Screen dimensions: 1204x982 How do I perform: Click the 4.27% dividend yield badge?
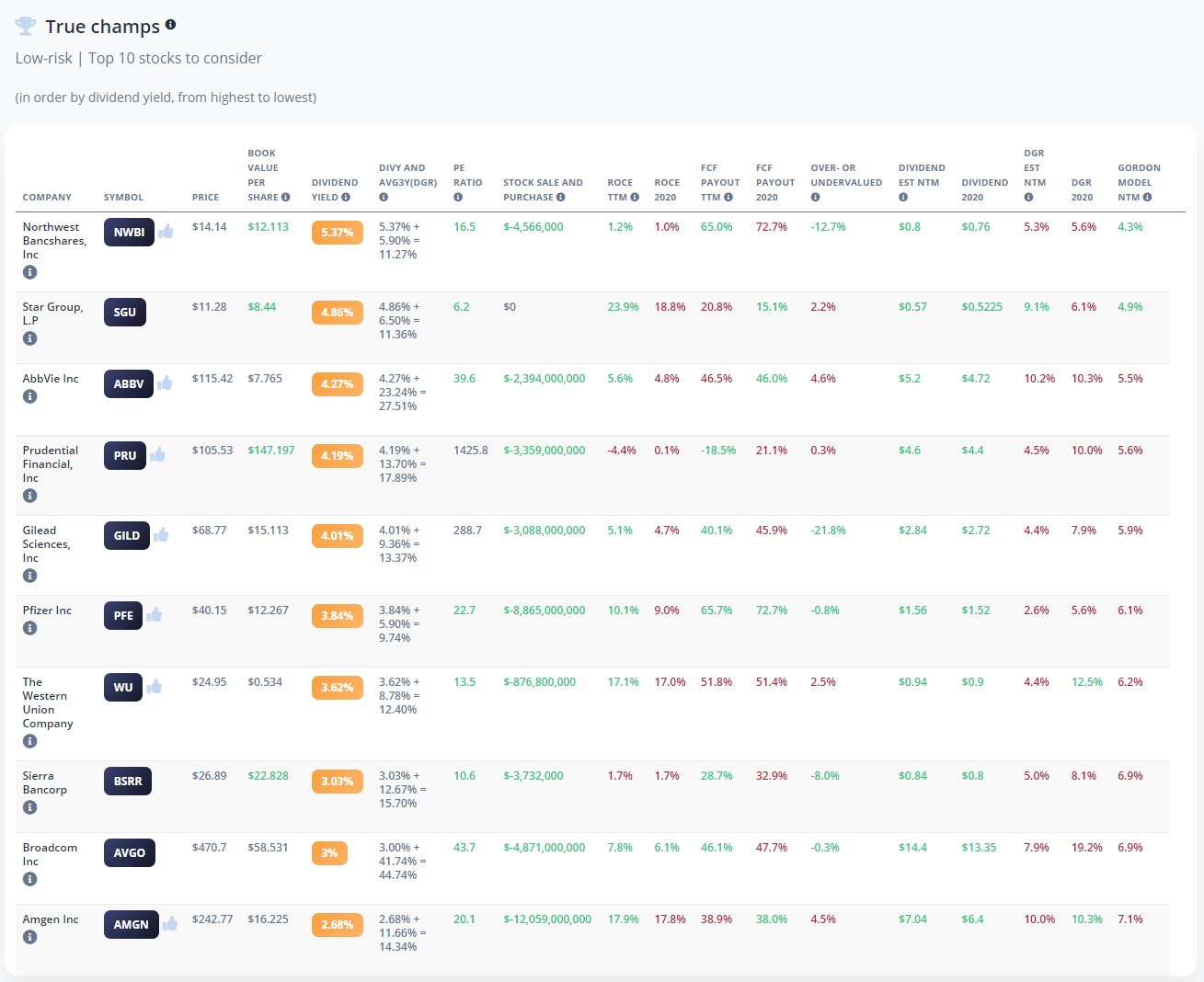click(x=338, y=384)
